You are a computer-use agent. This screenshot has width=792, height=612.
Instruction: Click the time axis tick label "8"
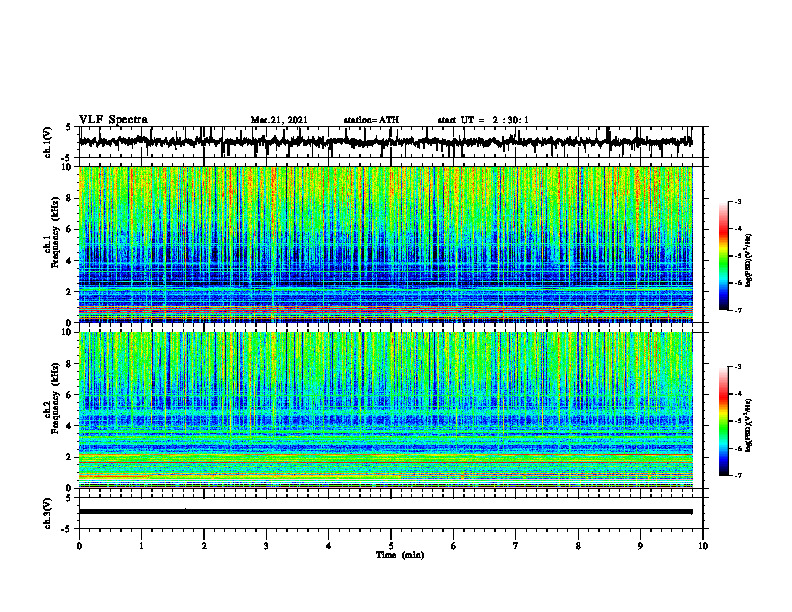[x=578, y=546]
